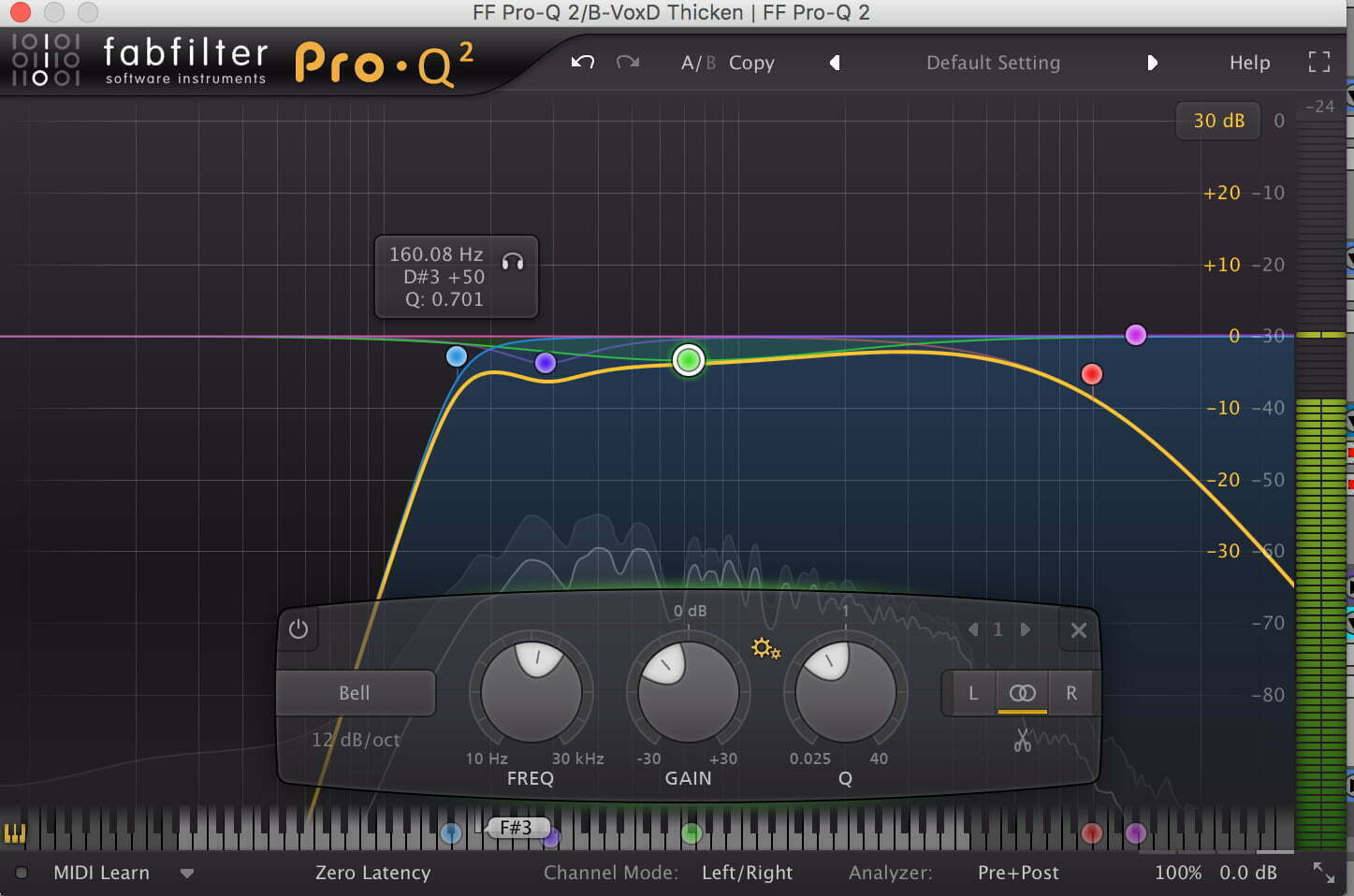Click the scissors split band icon
This screenshot has width=1354, height=896.
pos(1022,741)
